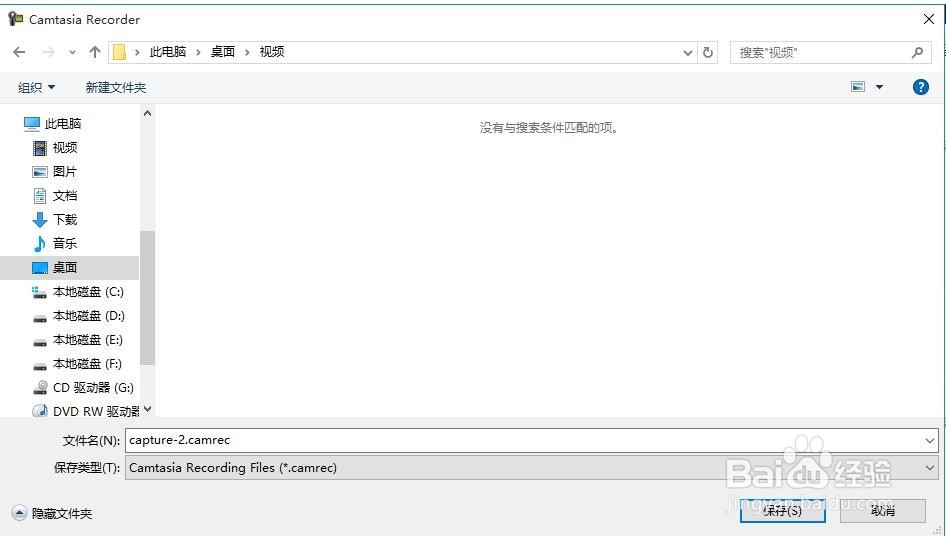
Task: Open the 文件名 history dropdown arrow
Action: (x=930, y=441)
